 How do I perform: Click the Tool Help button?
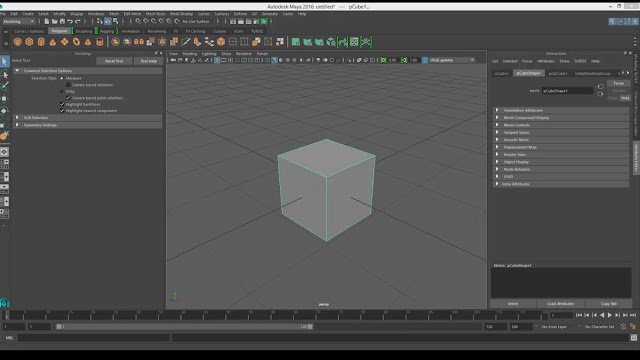point(149,61)
